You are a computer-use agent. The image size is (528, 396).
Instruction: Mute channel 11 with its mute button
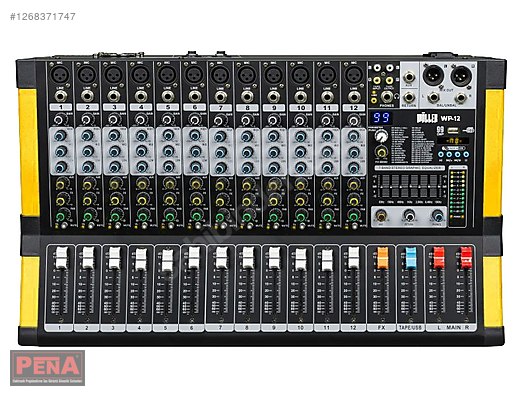pyautogui.click(x=329, y=226)
